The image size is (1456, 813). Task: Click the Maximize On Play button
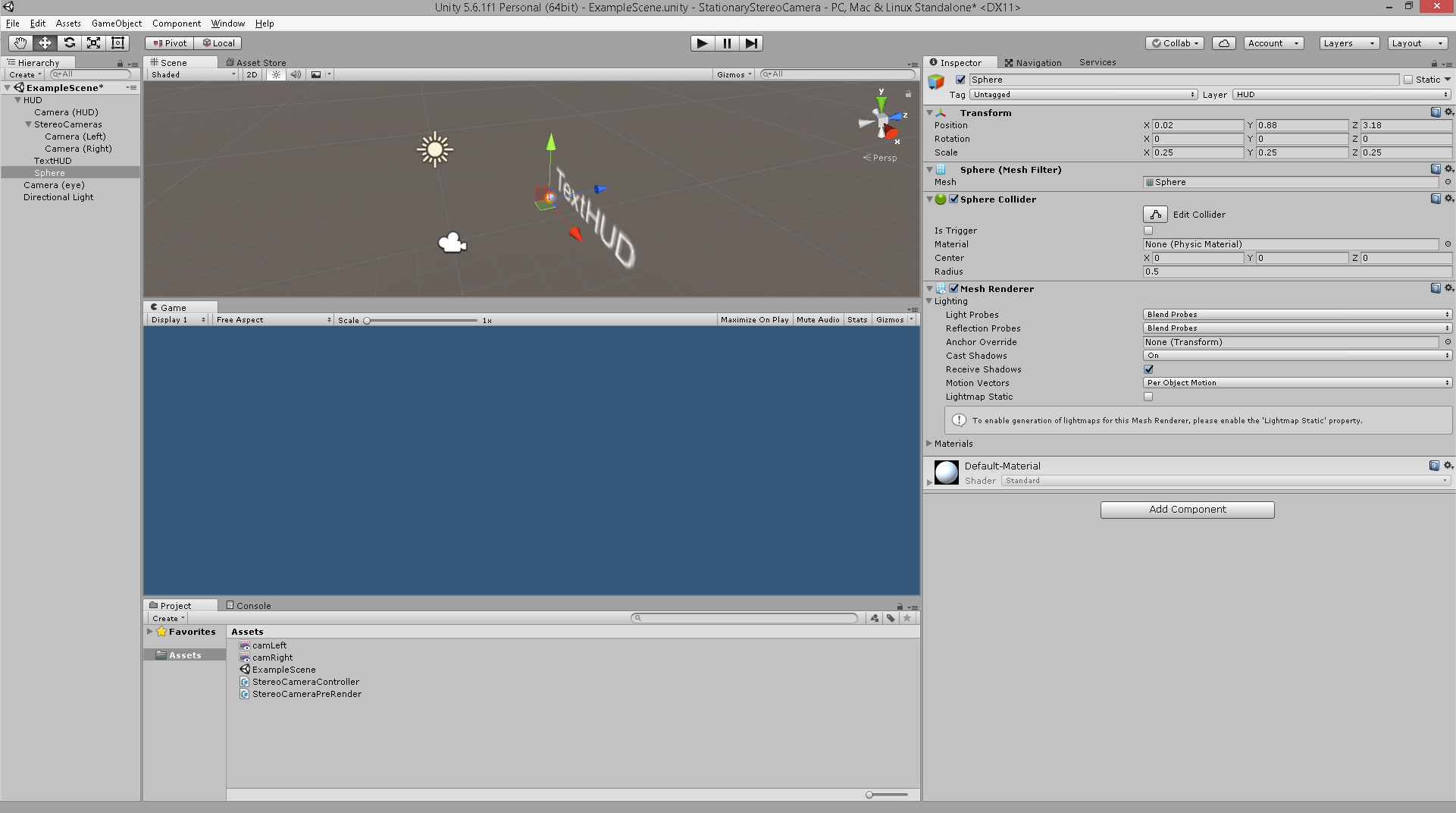(754, 320)
